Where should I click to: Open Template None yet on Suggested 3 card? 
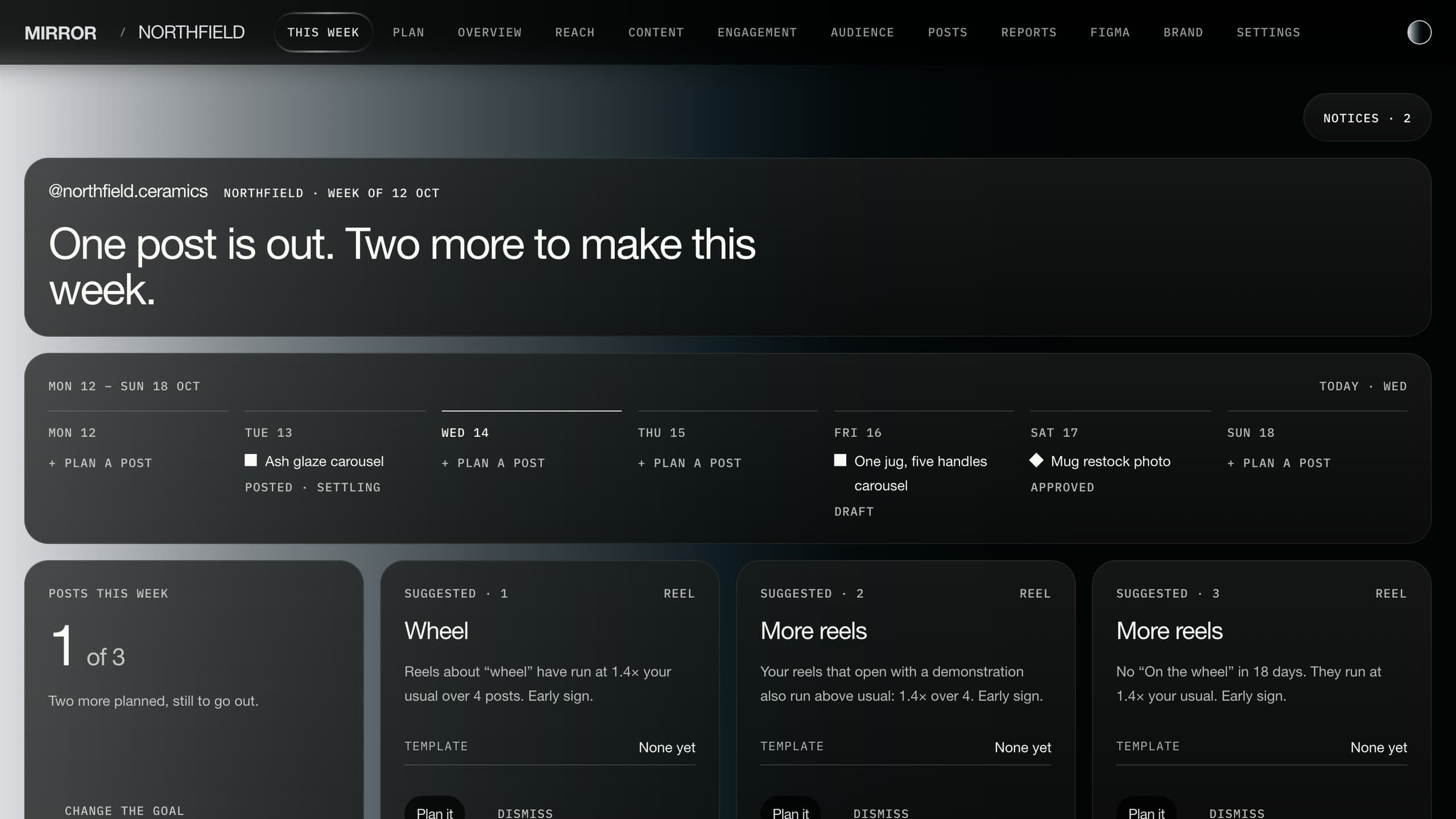[1261, 747]
